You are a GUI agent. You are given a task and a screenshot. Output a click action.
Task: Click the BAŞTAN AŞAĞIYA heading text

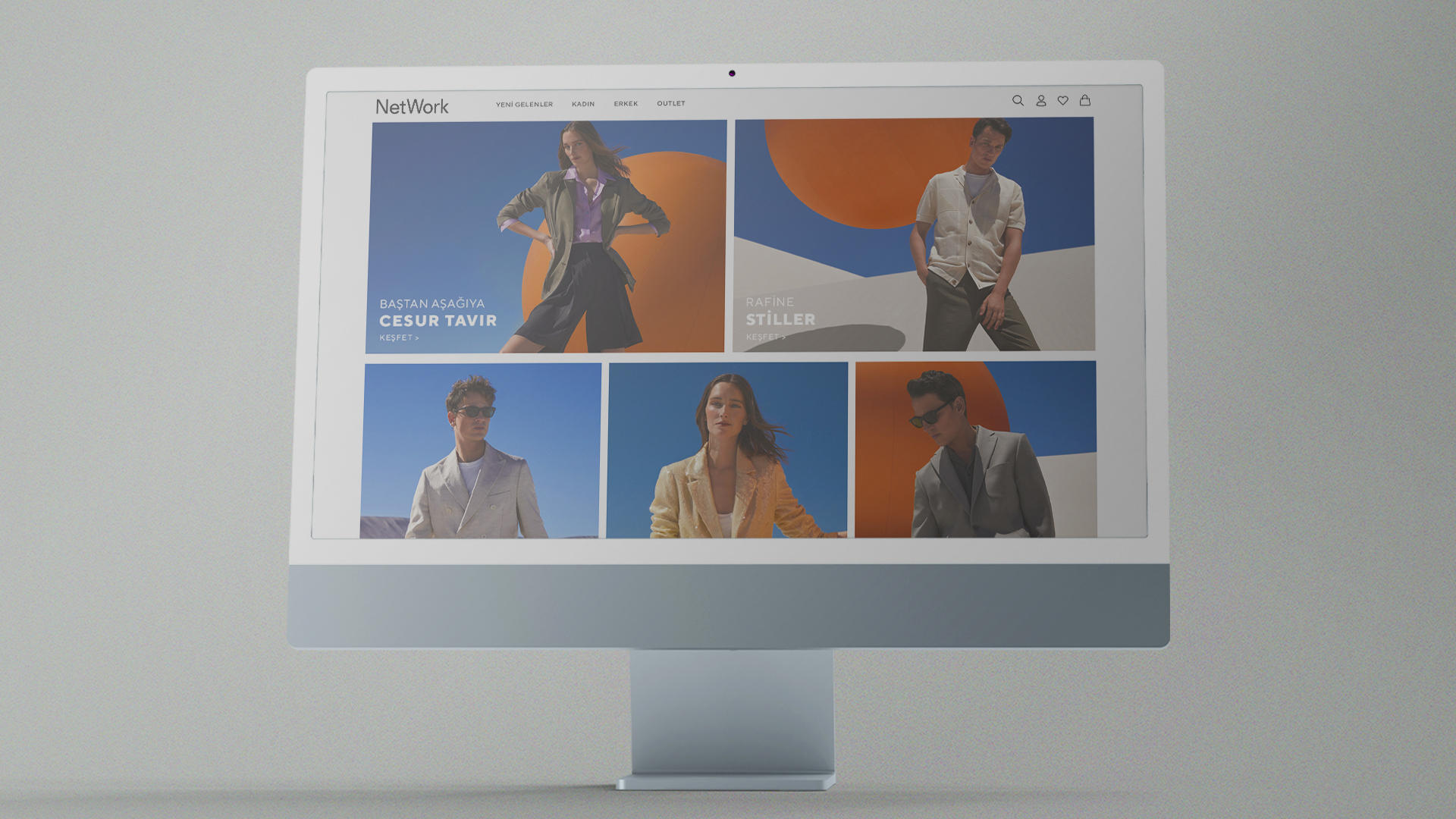[431, 303]
